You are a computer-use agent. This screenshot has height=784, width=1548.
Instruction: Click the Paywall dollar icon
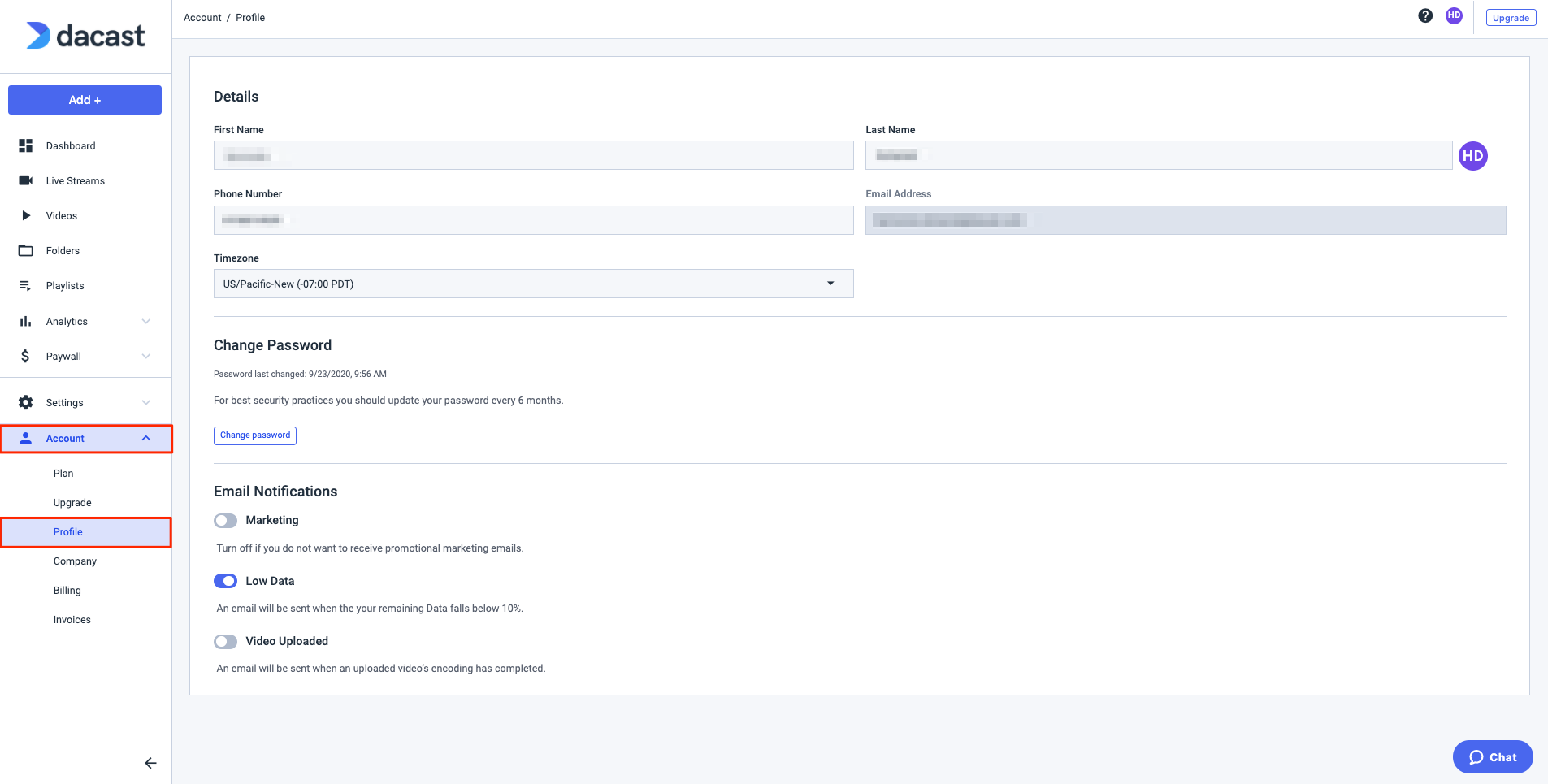(x=25, y=356)
